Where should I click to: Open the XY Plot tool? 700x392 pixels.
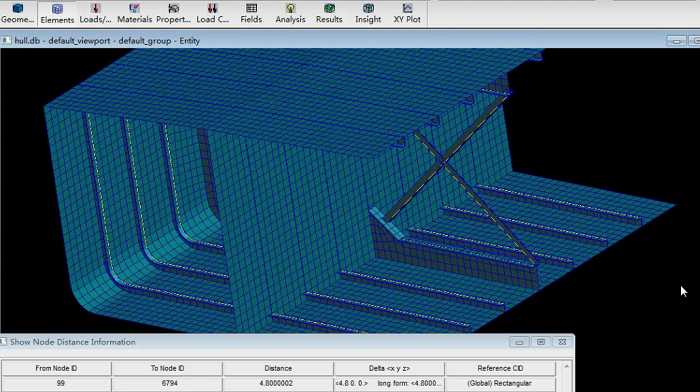[x=407, y=13]
